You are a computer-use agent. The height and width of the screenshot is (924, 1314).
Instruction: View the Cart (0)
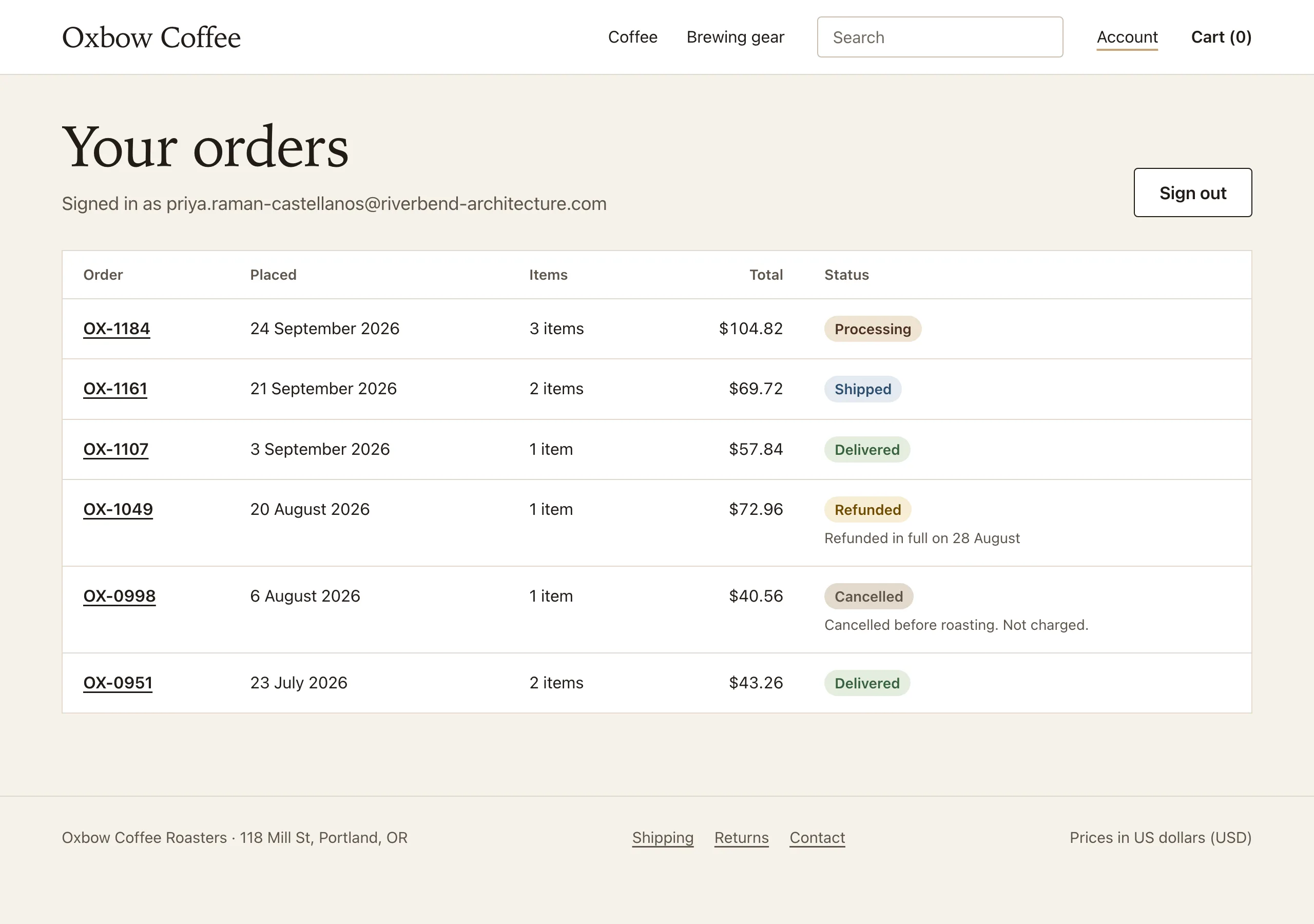(1221, 37)
